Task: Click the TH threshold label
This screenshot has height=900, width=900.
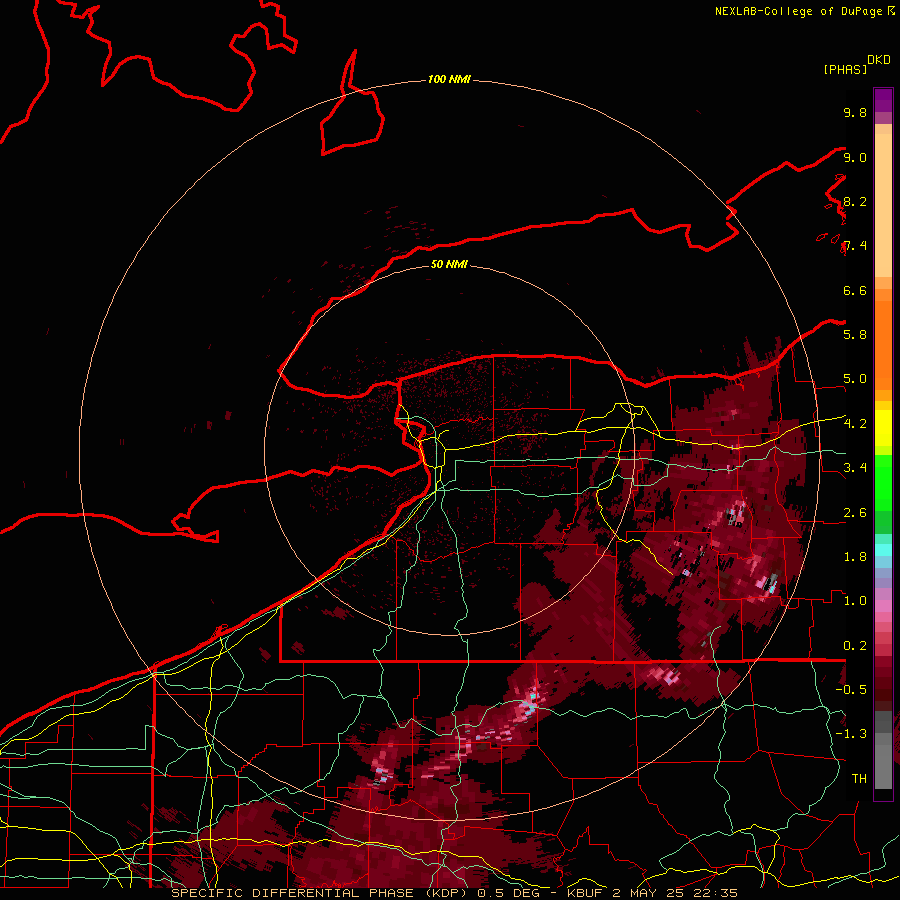Action: tap(859, 778)
